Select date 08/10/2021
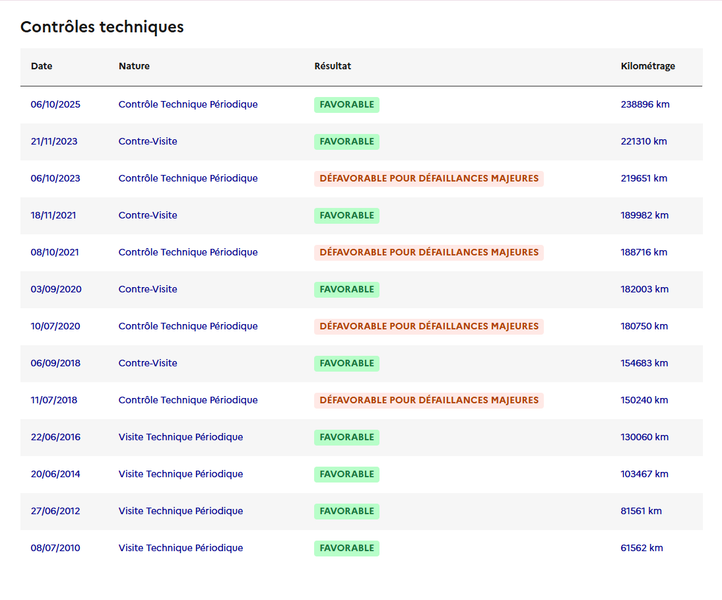Image resolution: width=722 pixels, height=600 pixels. click(55, 252)
